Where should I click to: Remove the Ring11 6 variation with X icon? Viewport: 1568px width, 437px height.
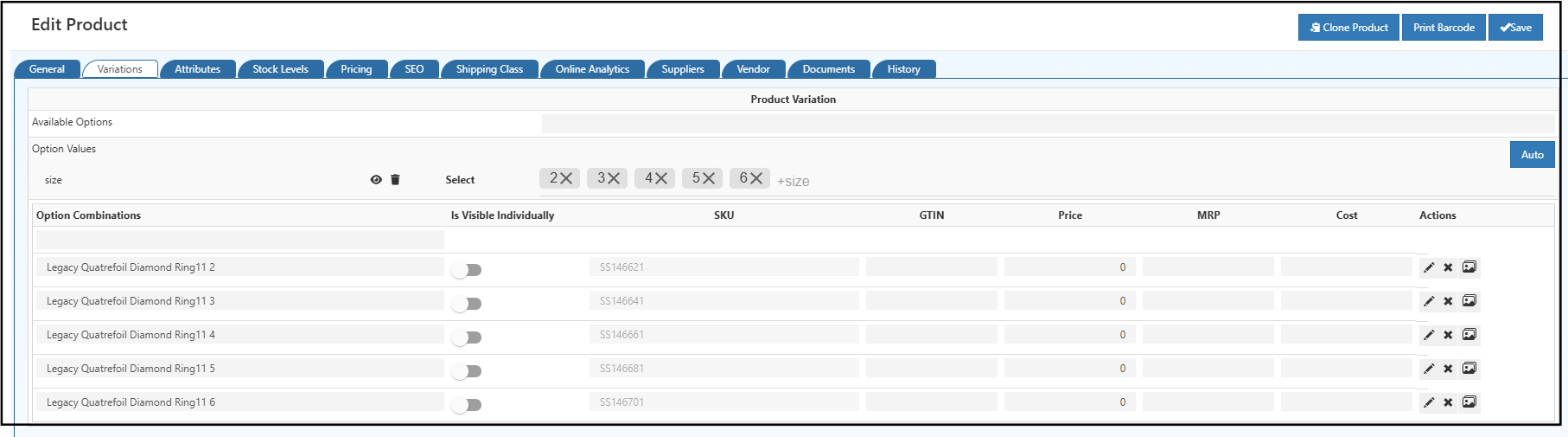(x=1448, y=402)
